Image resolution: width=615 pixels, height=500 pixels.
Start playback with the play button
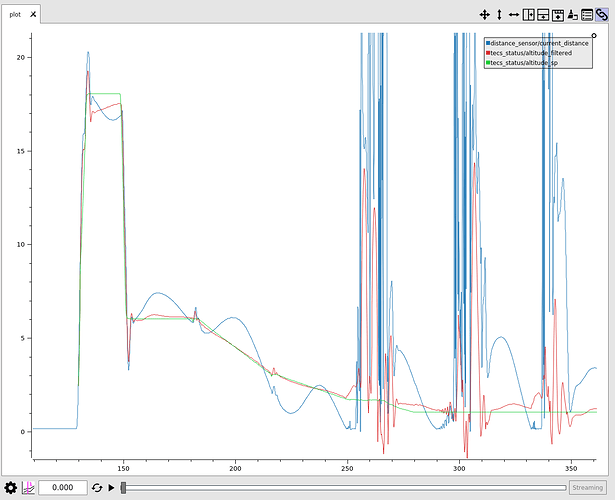[x=111, y=488]
